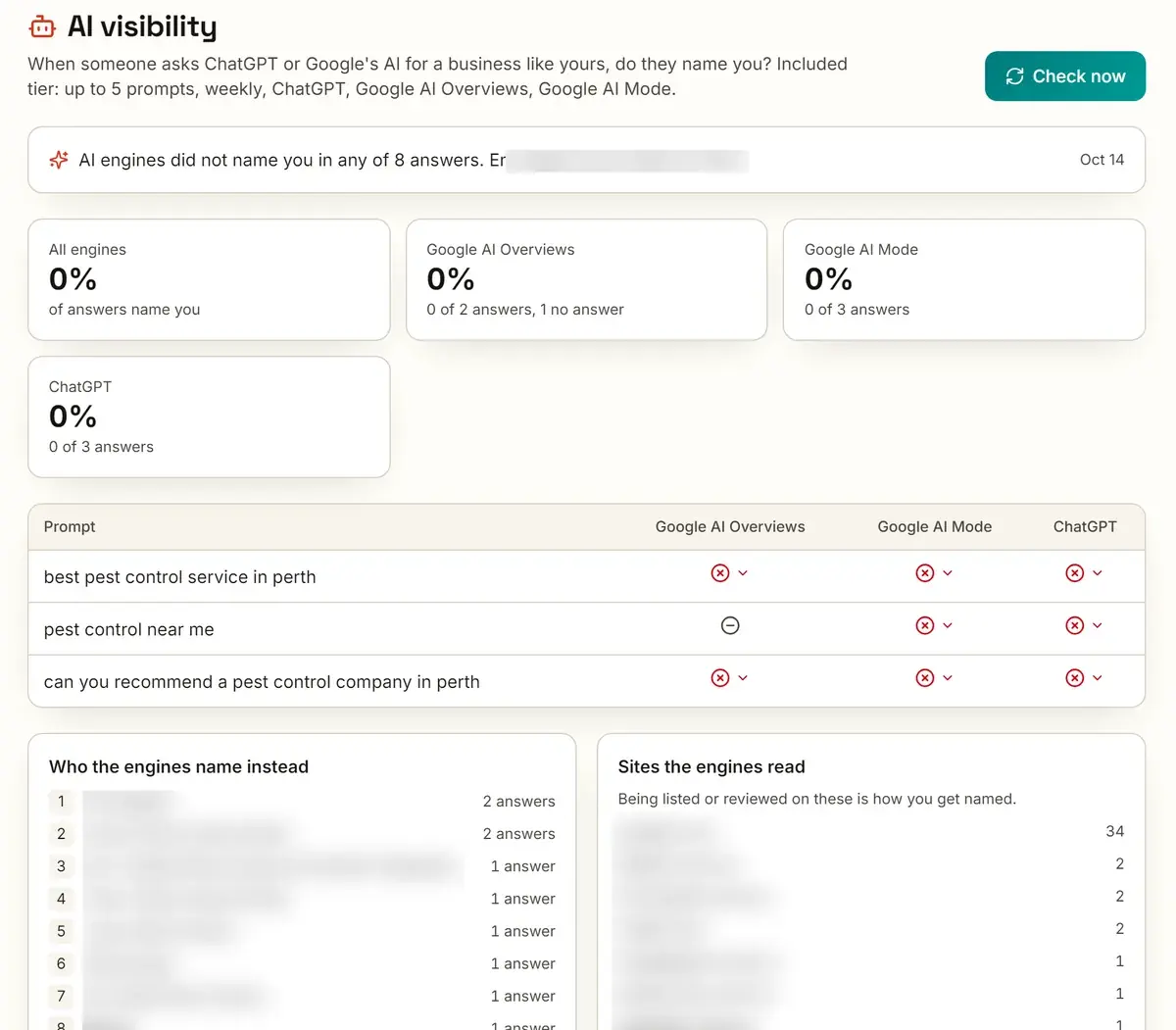The width and height of the screenshot is (1176, 1030).
Task: Click prompt 'pest control near me'
Action: pos(128,629)
